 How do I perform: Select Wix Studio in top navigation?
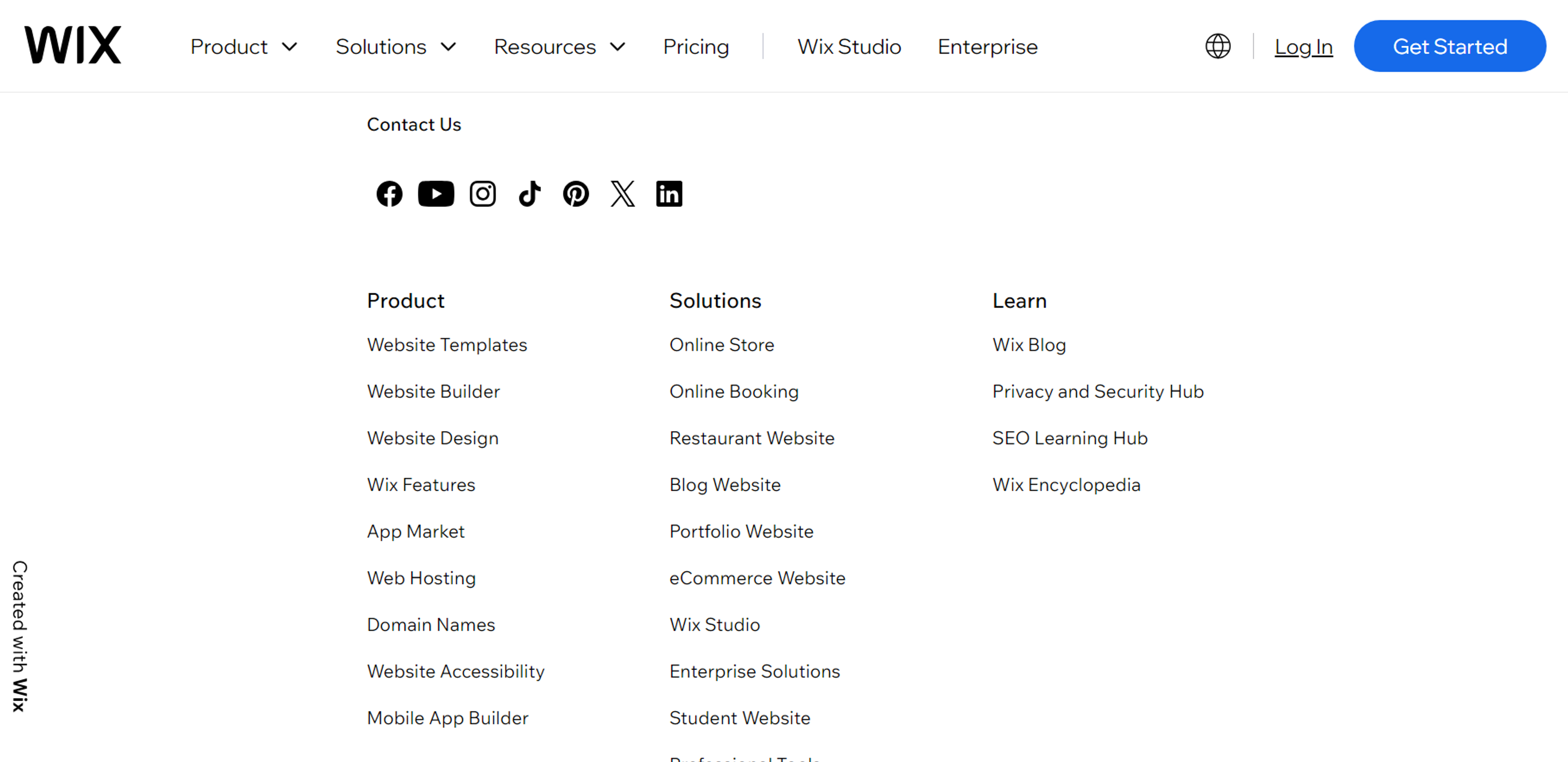[849, 47]
